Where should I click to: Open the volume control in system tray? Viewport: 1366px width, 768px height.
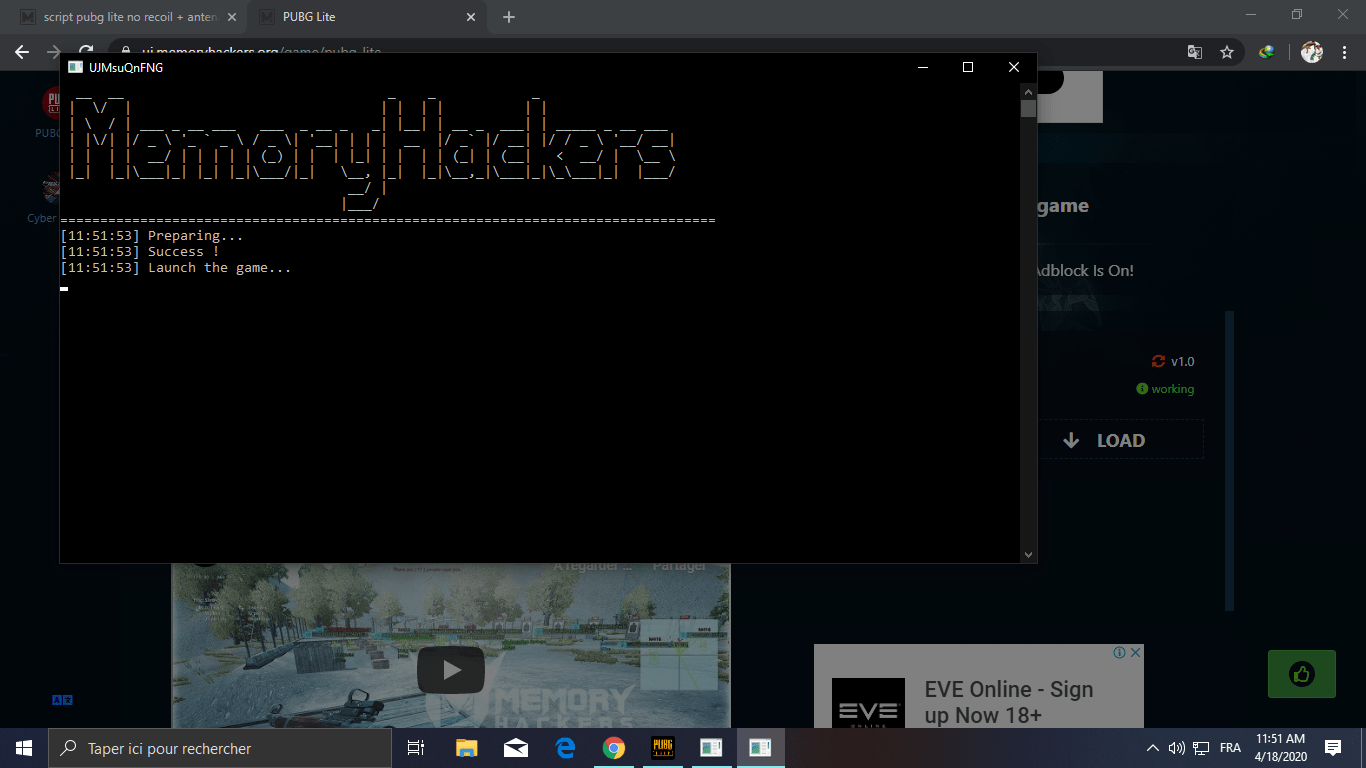click(1176, 748)
